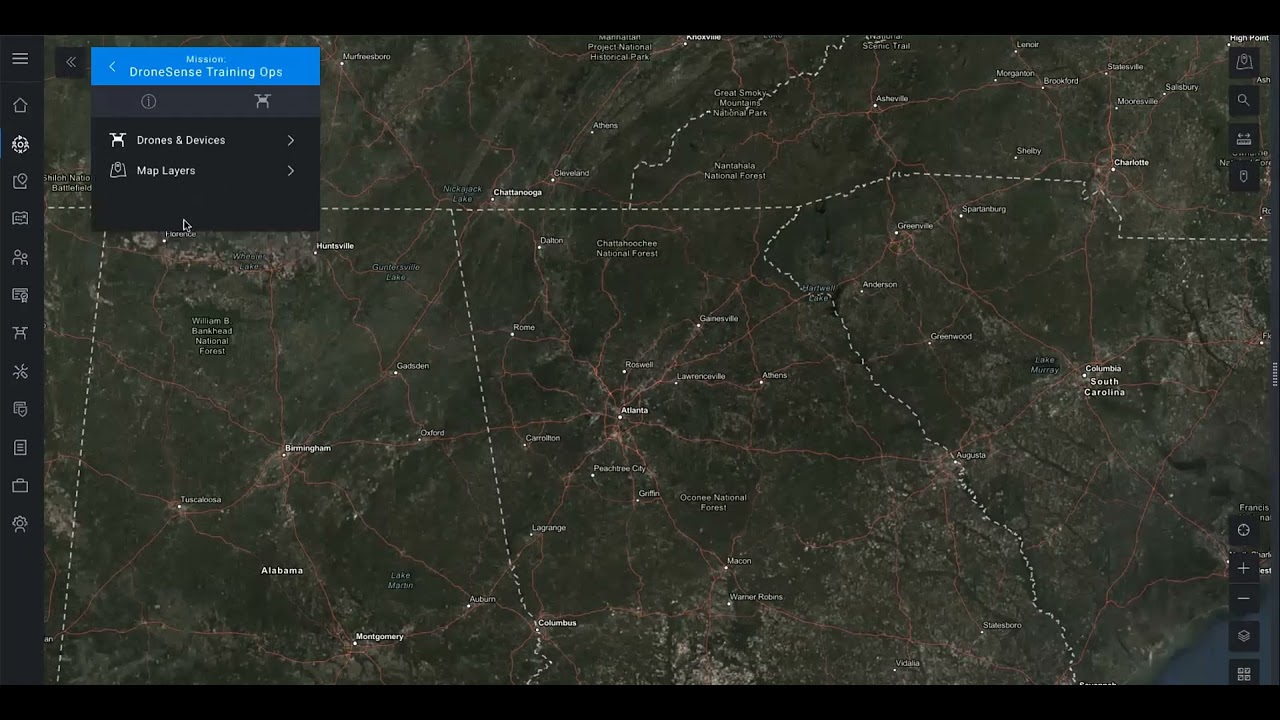The image size is (1280, 720).
Task: Open the settings gear sidebar icon
Action: 20,524
